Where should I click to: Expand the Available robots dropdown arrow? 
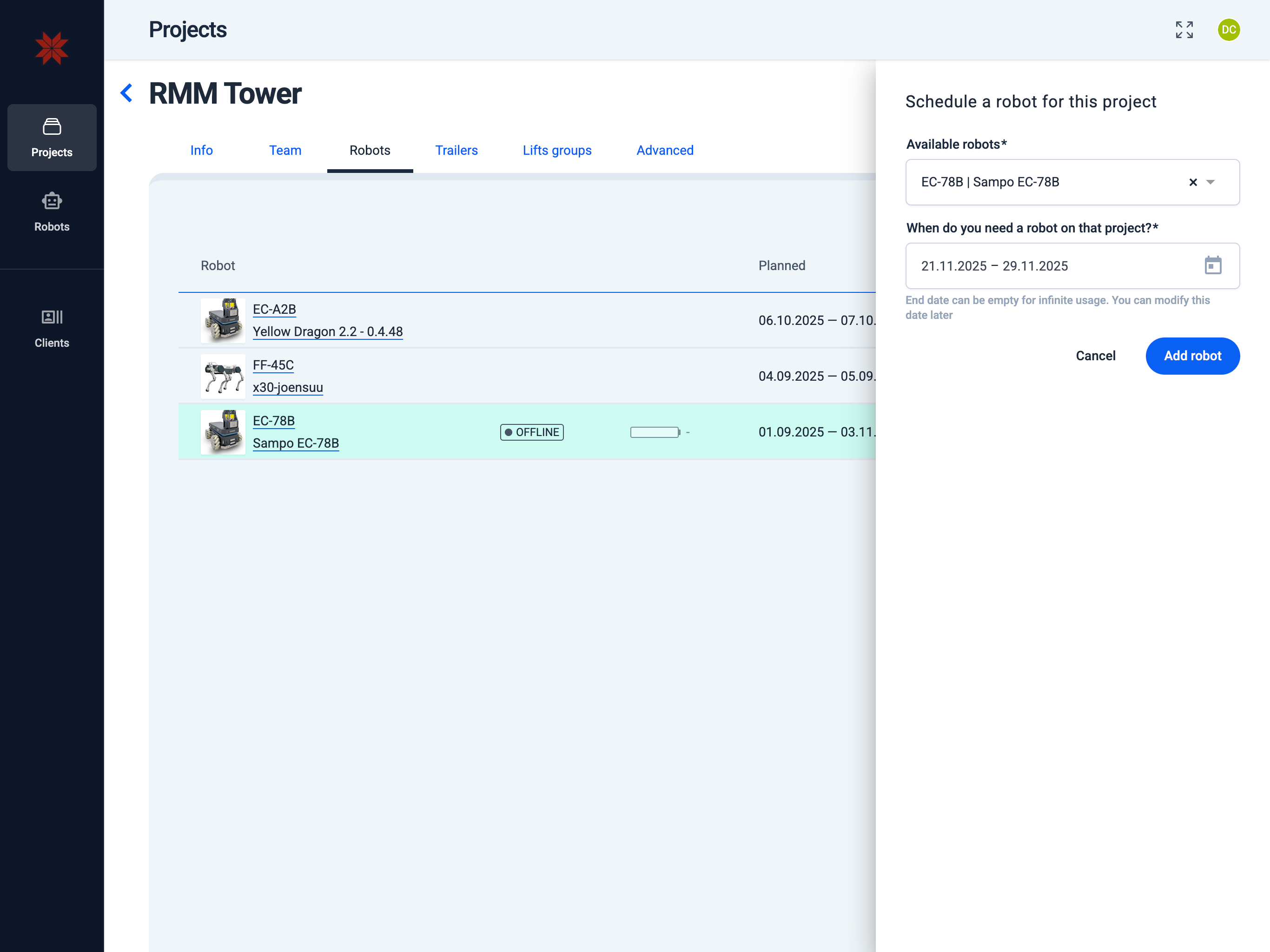pos(1211,182)
